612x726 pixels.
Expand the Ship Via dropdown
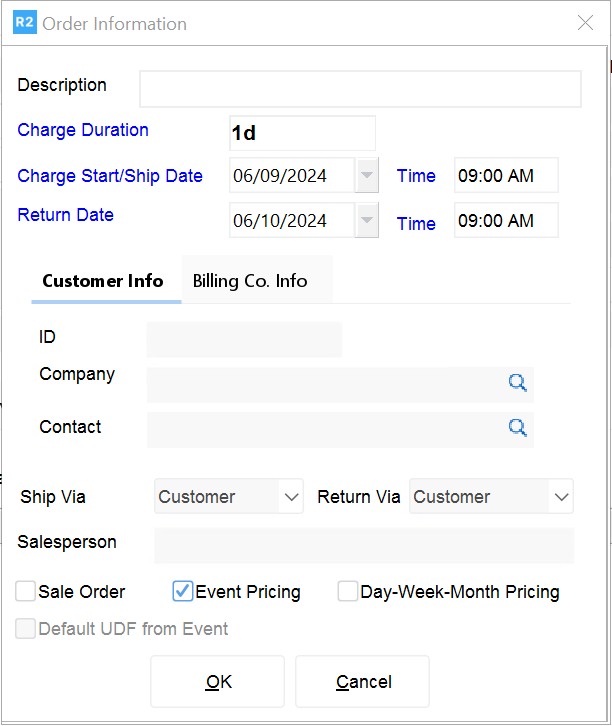click(291, 497)
